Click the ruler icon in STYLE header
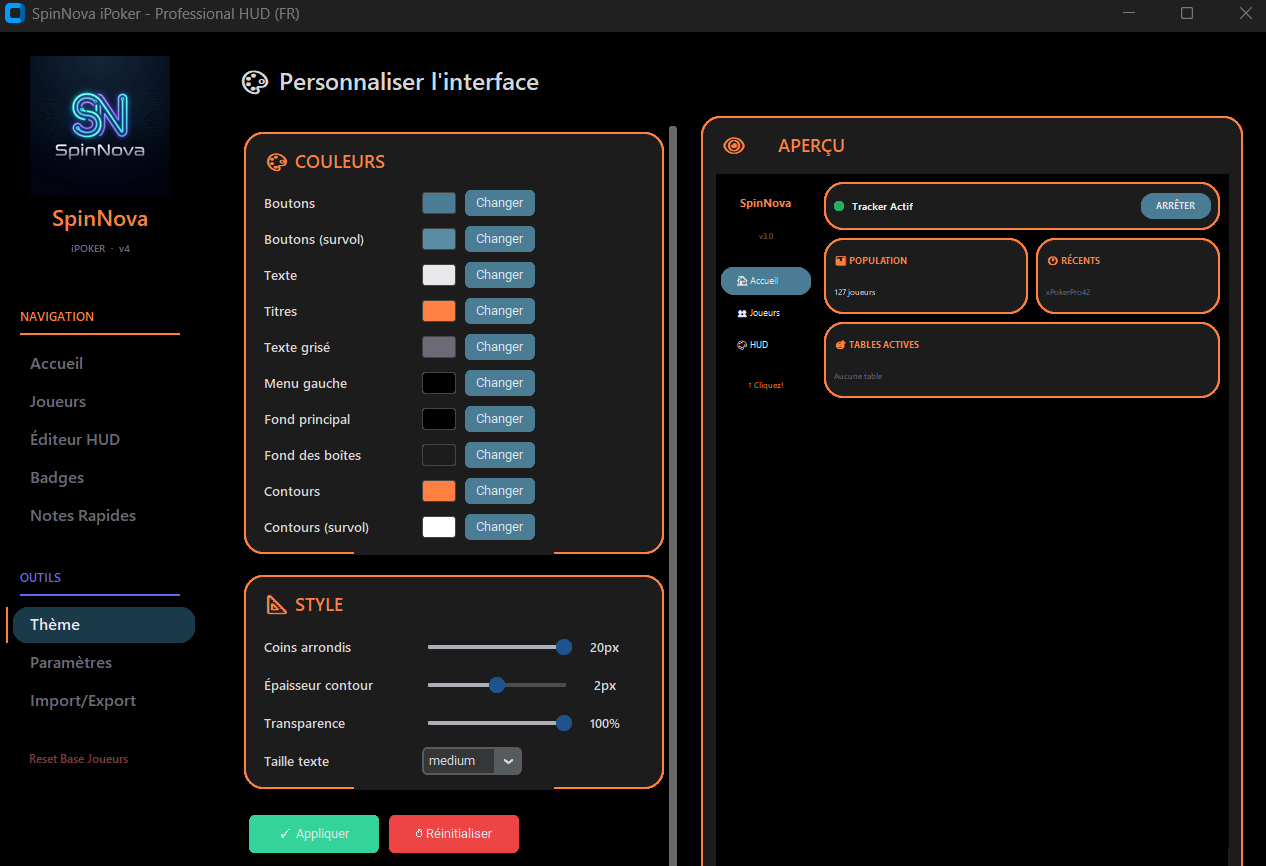 [276, 605]
